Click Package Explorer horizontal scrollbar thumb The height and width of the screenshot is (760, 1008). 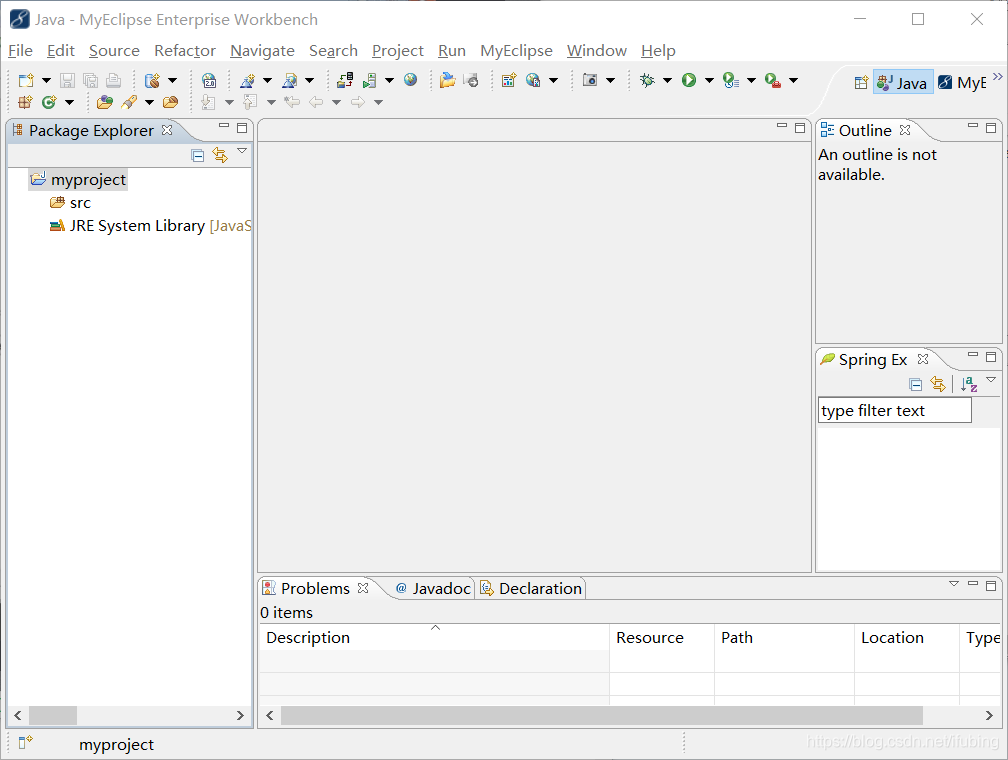coord(53,715)
